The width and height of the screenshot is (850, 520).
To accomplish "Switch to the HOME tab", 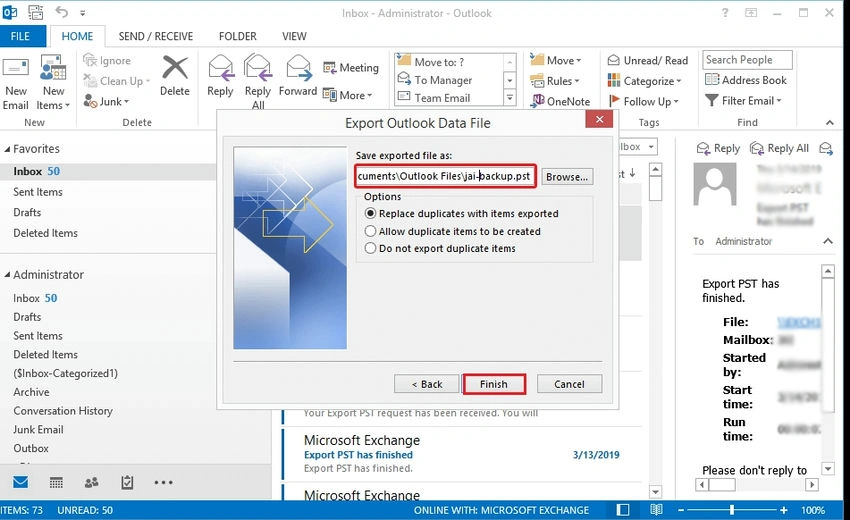I will (77, 36).
